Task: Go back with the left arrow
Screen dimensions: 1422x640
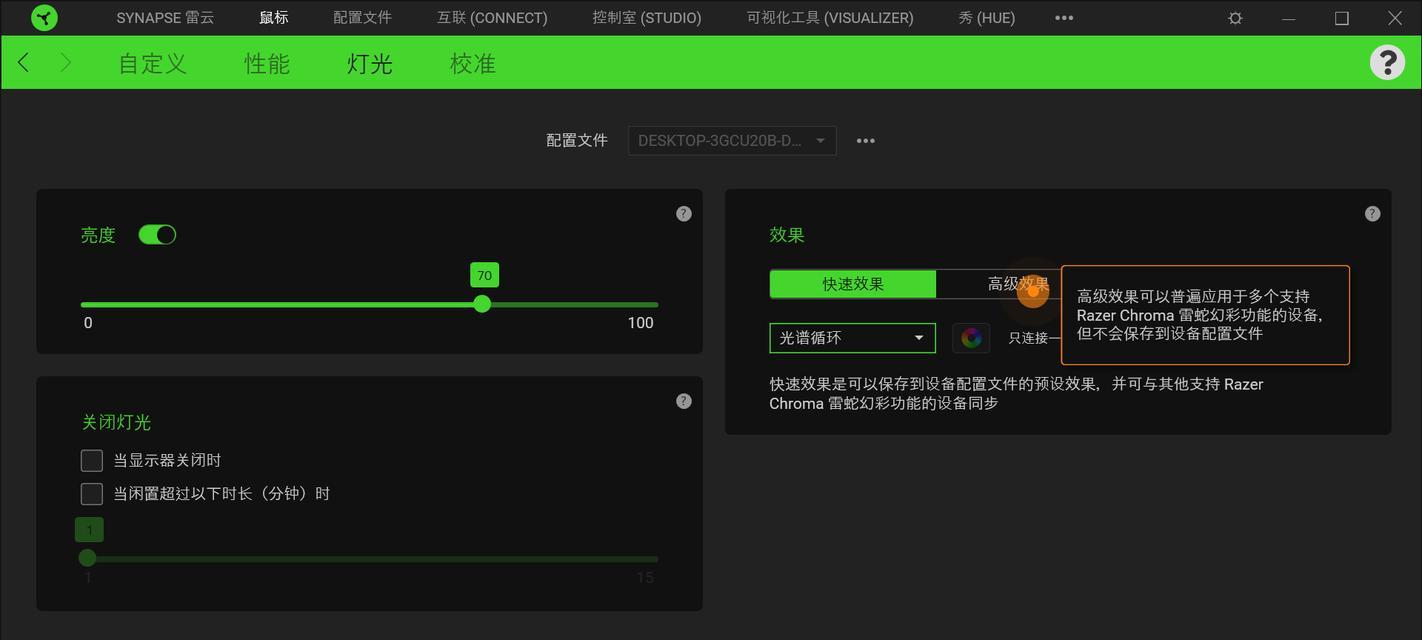Action: click(24, 63)
